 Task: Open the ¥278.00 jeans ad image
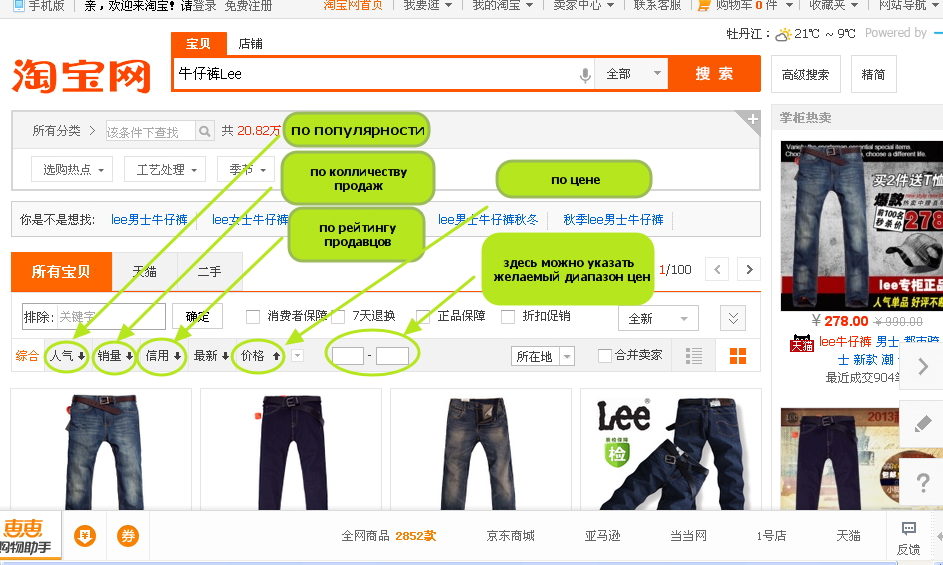(861, 226)
